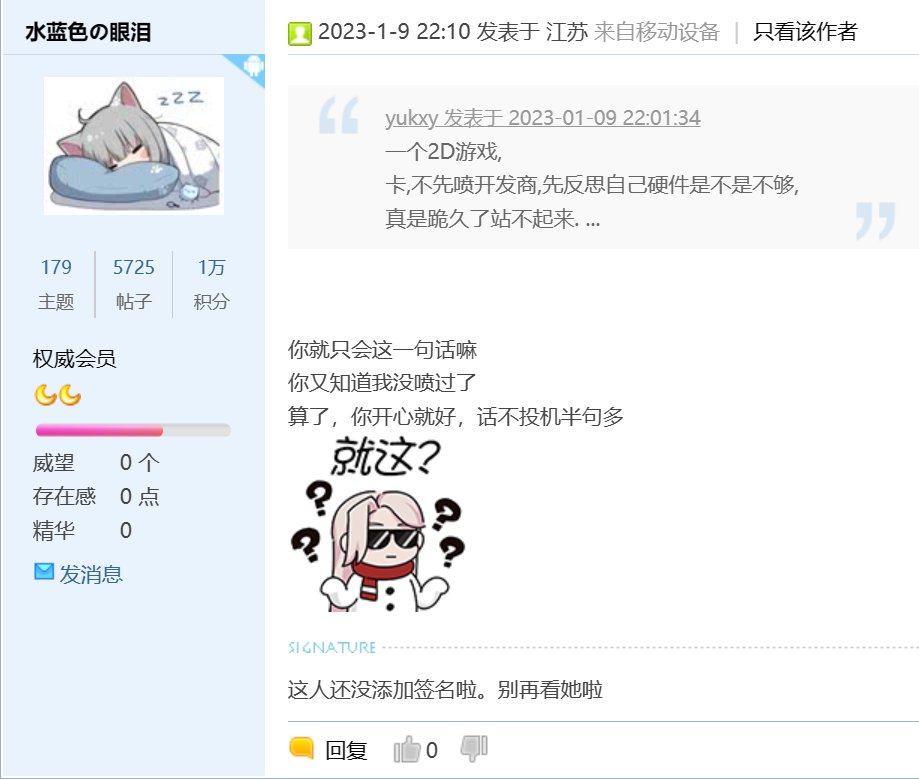
Task: View the 5725 帖子 posts count
Action: click(134, 284)
